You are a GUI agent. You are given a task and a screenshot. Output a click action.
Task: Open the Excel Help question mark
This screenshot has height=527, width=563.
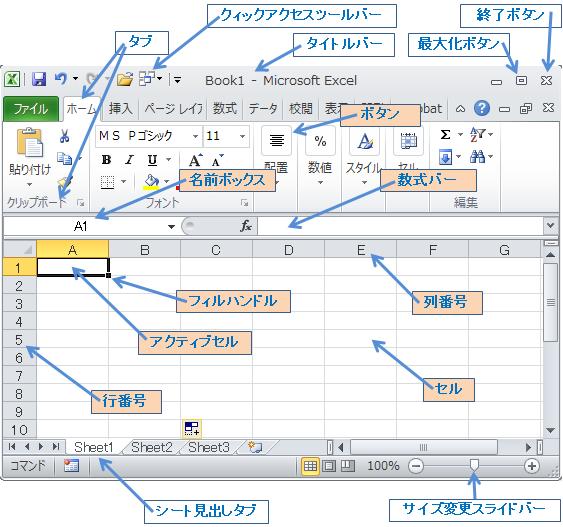click(x=481, y=108)
